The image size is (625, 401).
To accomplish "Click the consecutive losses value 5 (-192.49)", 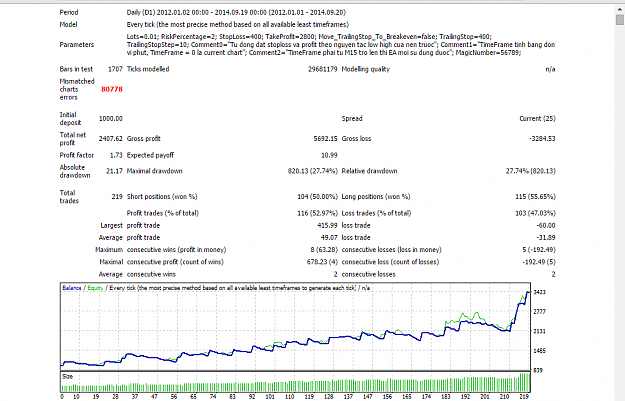I will (539, 250).
